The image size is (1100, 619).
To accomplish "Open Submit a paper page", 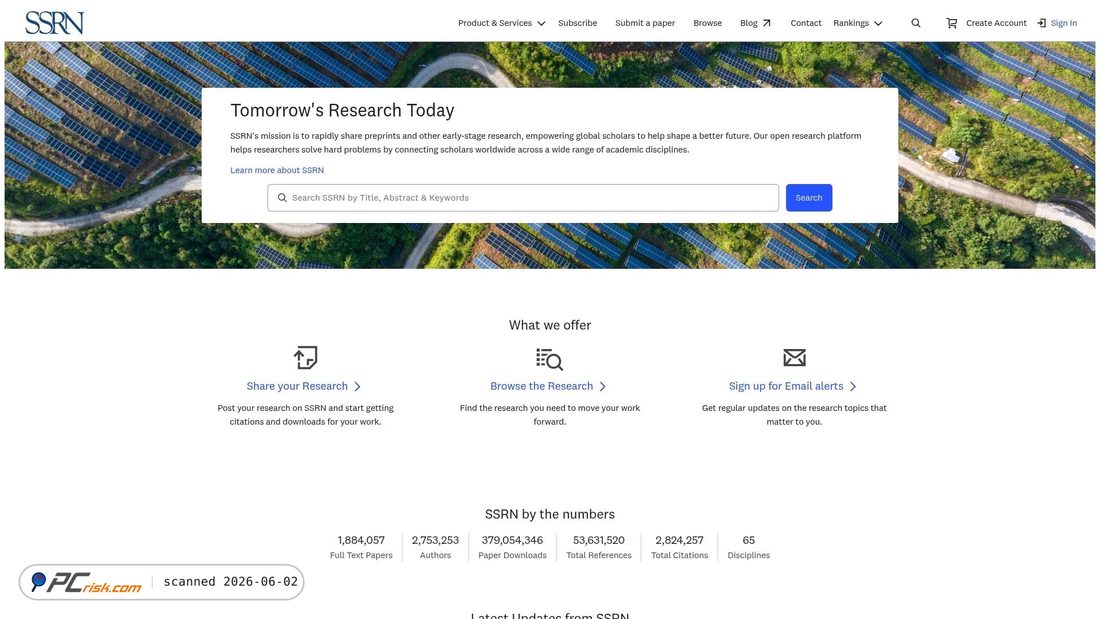I will click(645, 23).
